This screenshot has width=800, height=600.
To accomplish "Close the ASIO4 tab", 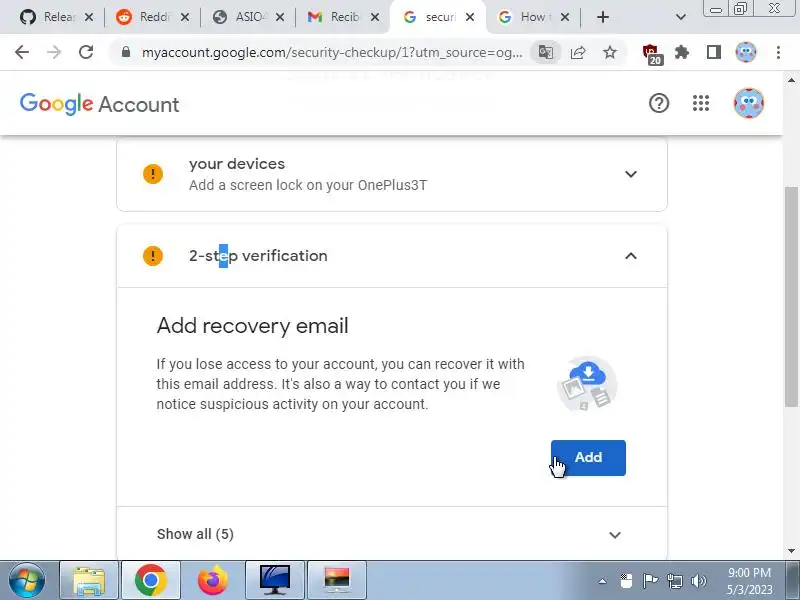I will 280,17.
